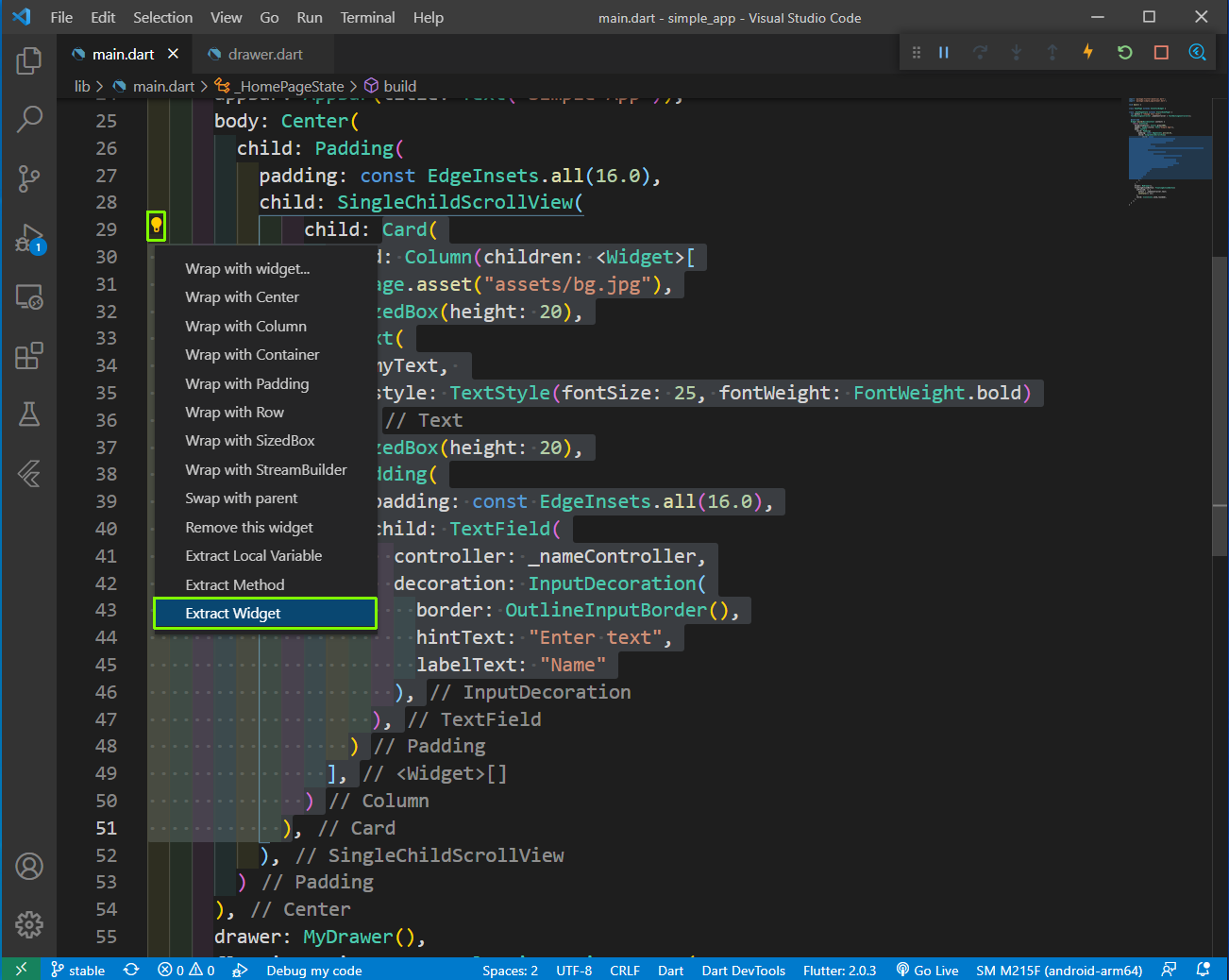This screenshot has height=980, width=1229.
Task: Click Go Live server button
Action: coord(927,971)
